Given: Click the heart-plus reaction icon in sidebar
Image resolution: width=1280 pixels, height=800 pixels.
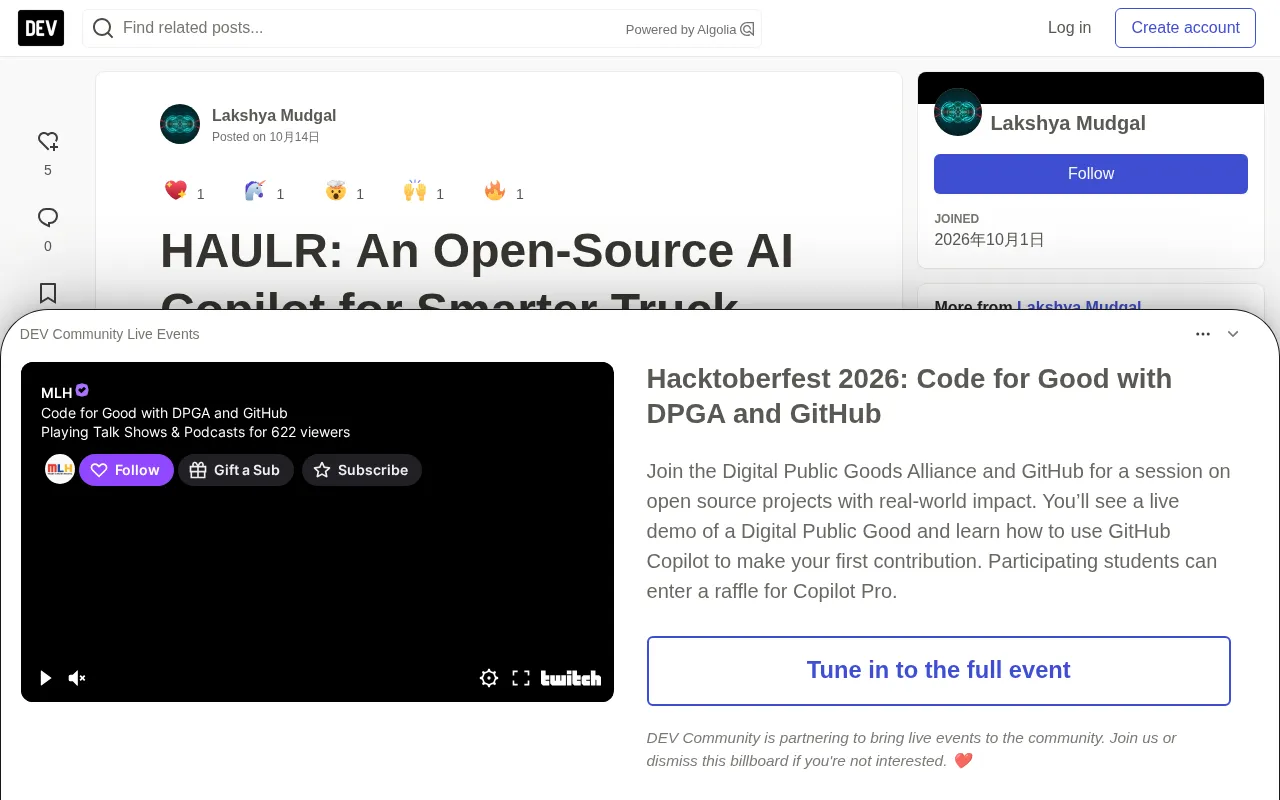Looking at the screenshot, I should pos(48,142).
